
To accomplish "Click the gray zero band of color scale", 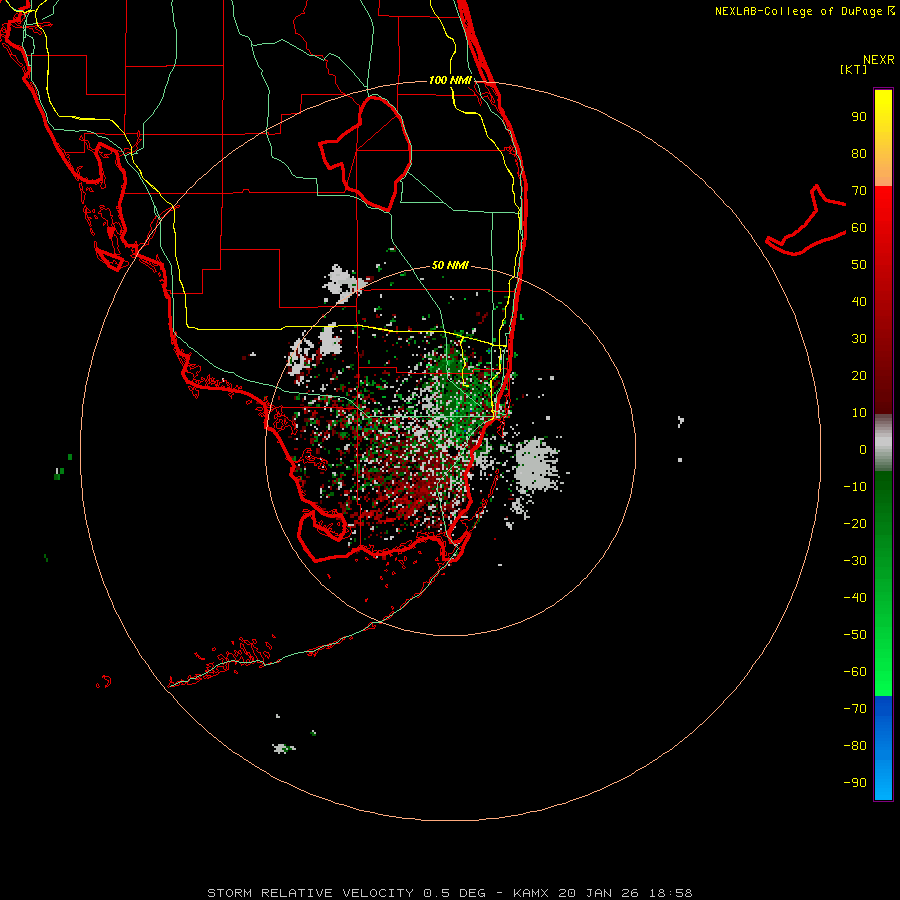I will tap(883, 443).
